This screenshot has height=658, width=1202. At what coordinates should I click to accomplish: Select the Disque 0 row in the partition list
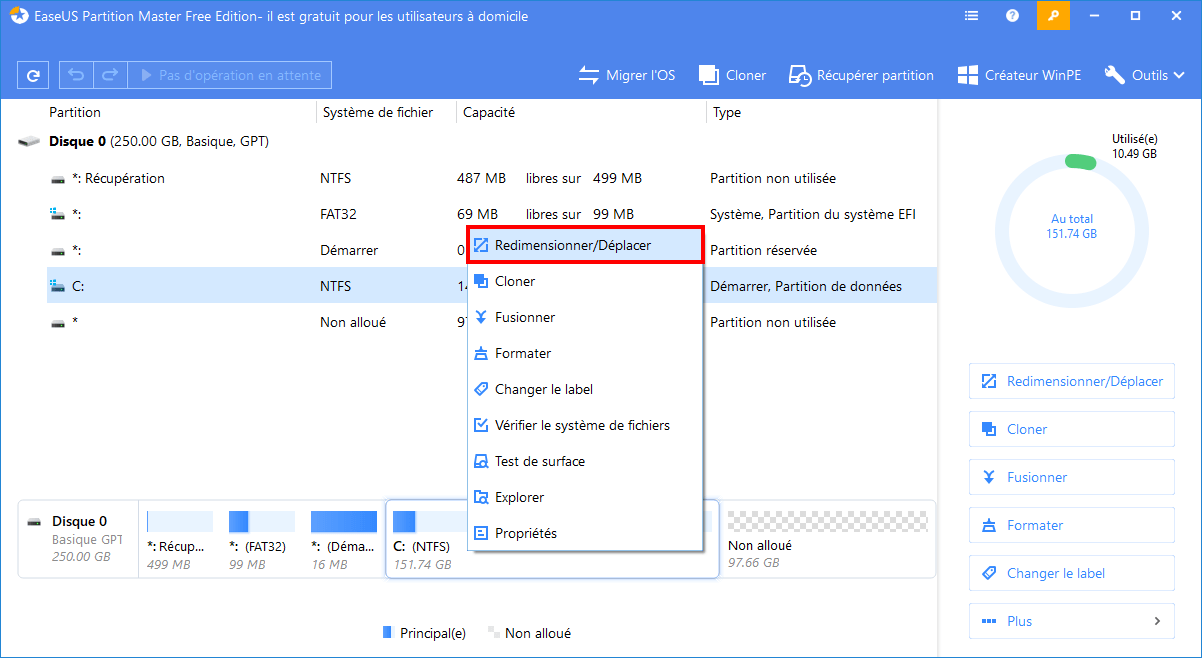(x=478, y=141)
